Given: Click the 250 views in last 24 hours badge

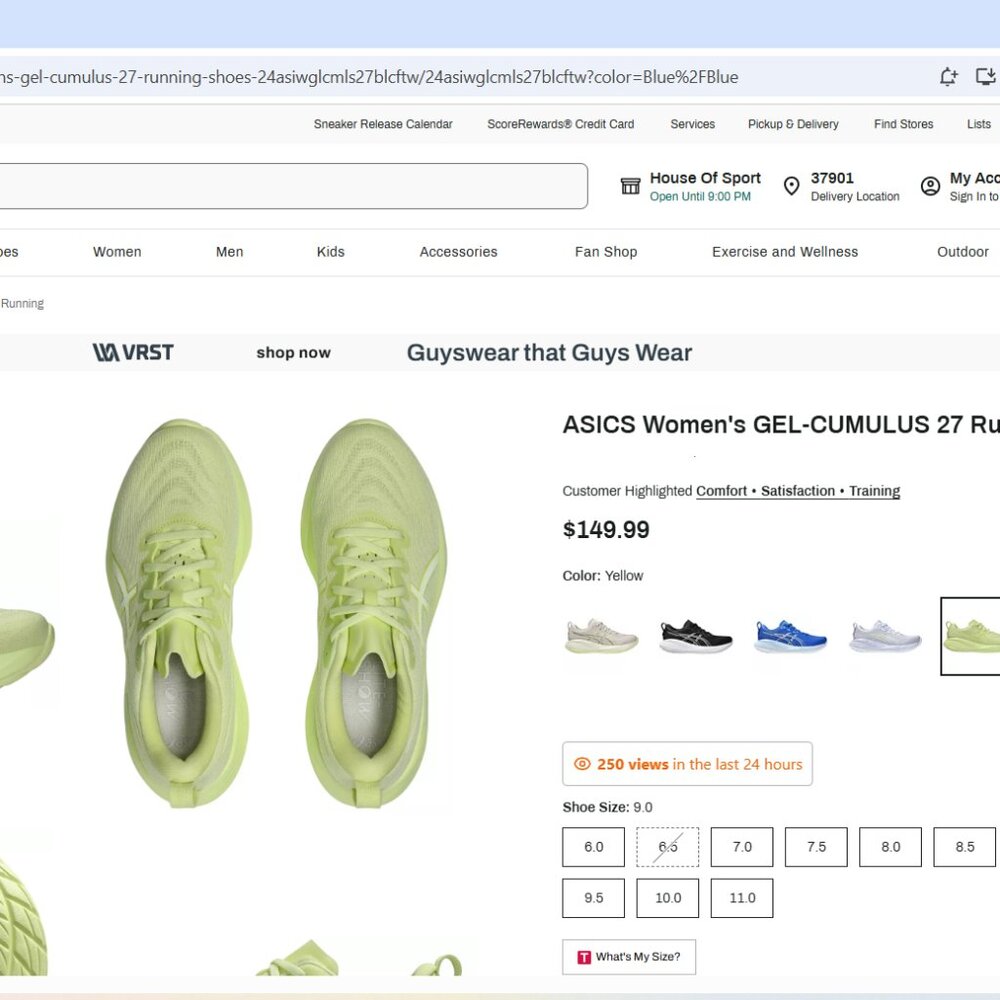Looking at the screenshot, I should click(x=688, y=763).
